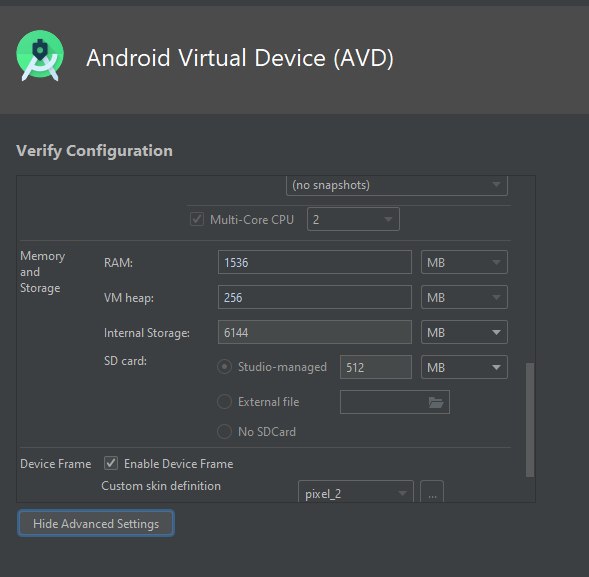Click the SD card size field showing 512
This screenshot has width=589, height=577.
coord(376,367)
